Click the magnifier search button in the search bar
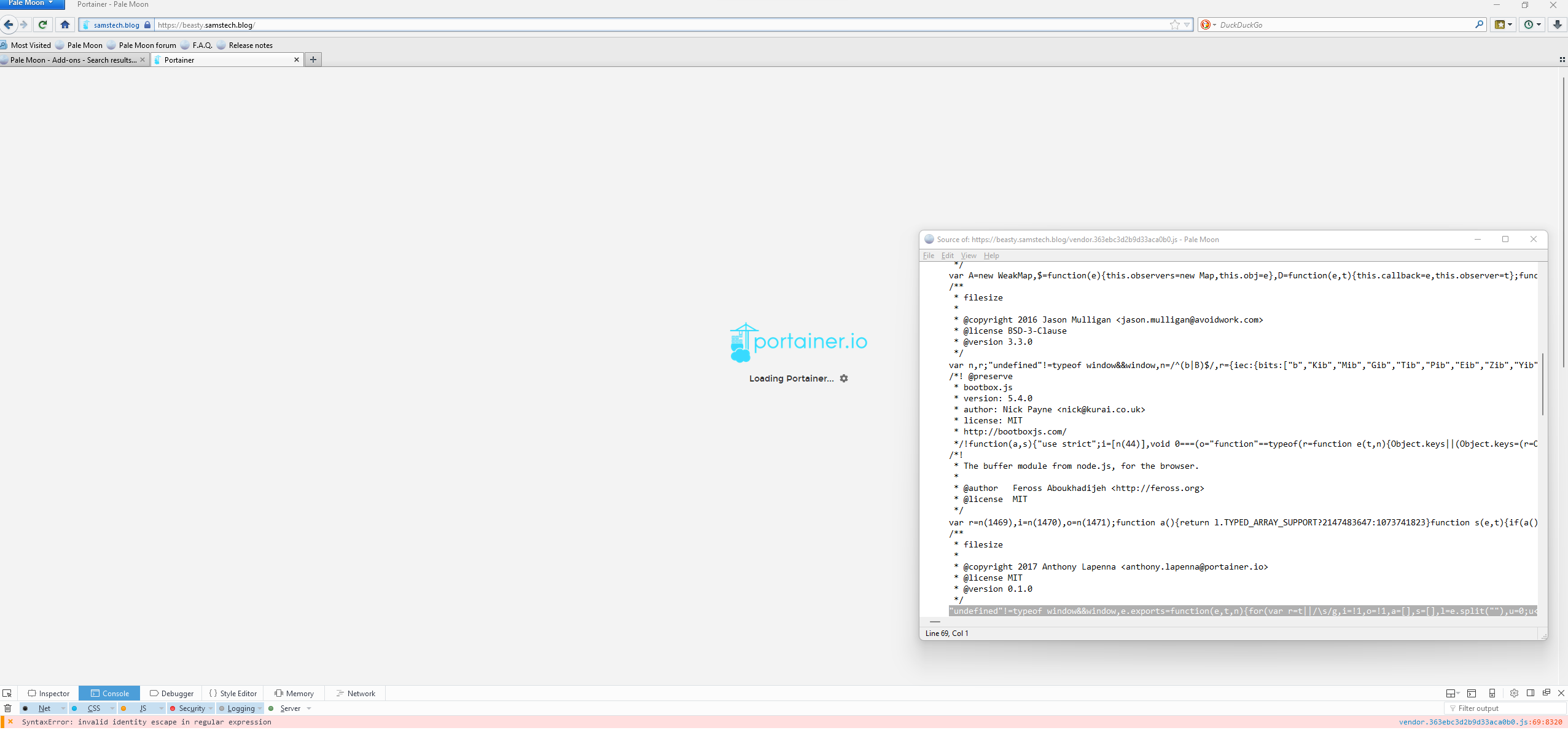Viewport: 1568px width, 749px height. click(x=1479, y=25)
